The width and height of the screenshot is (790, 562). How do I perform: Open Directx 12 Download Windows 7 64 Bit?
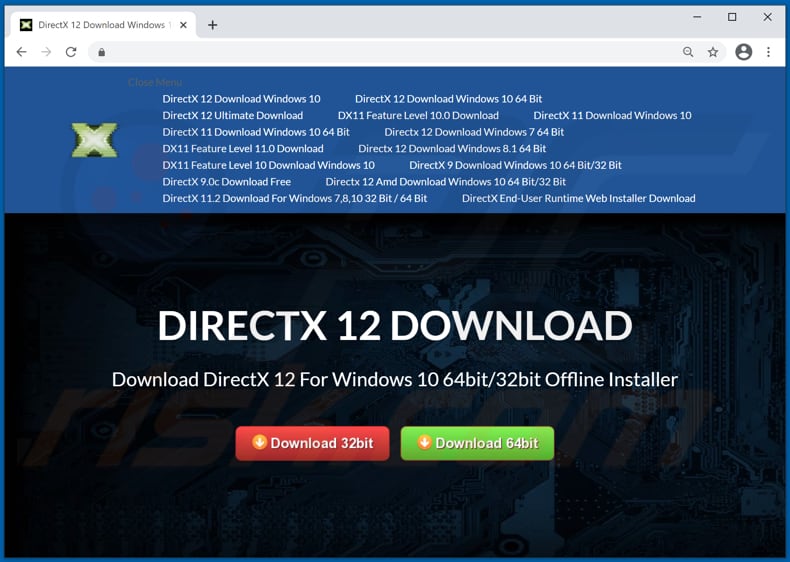[474, 132]
